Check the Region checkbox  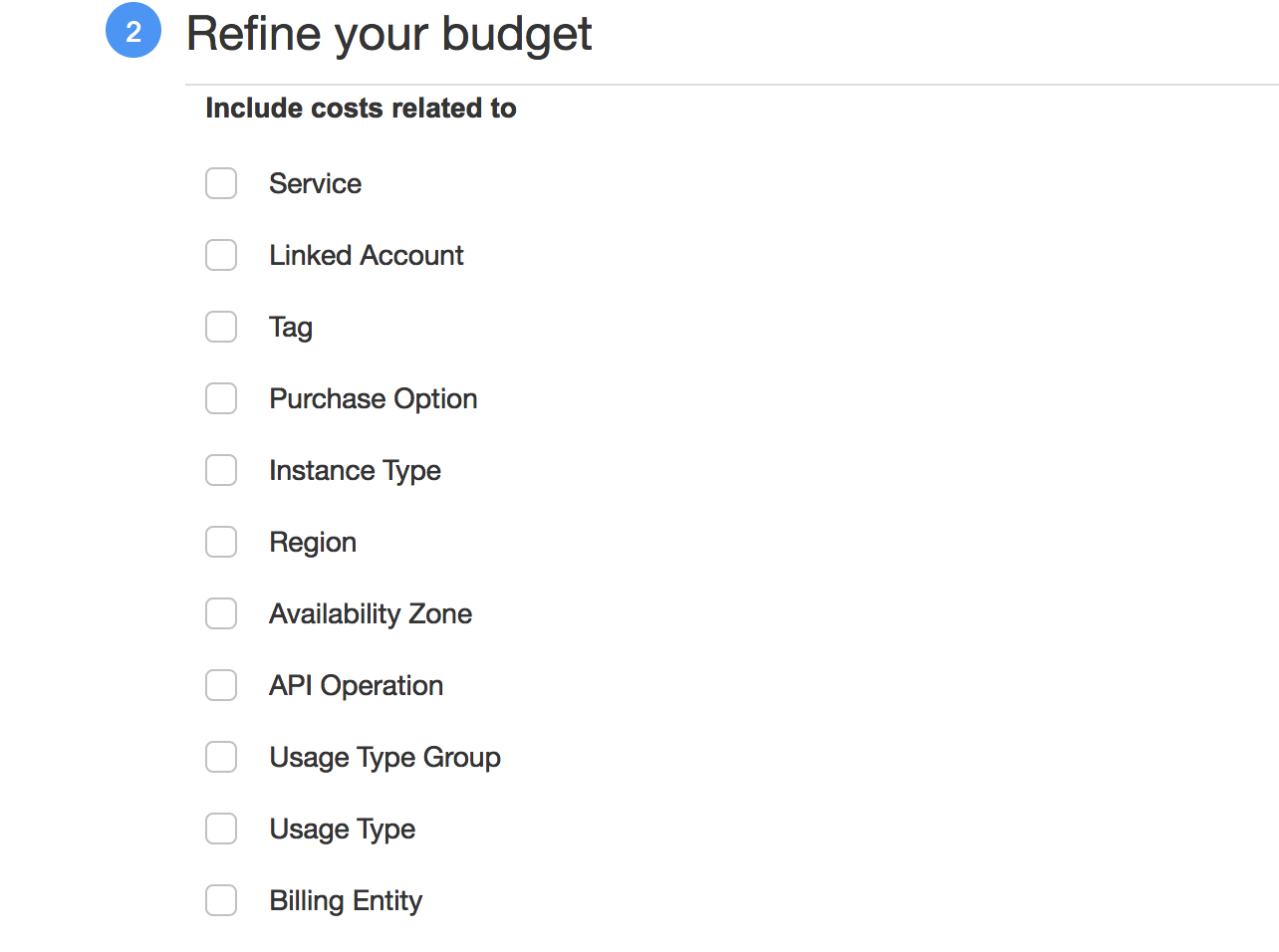[x=221, y=542]
